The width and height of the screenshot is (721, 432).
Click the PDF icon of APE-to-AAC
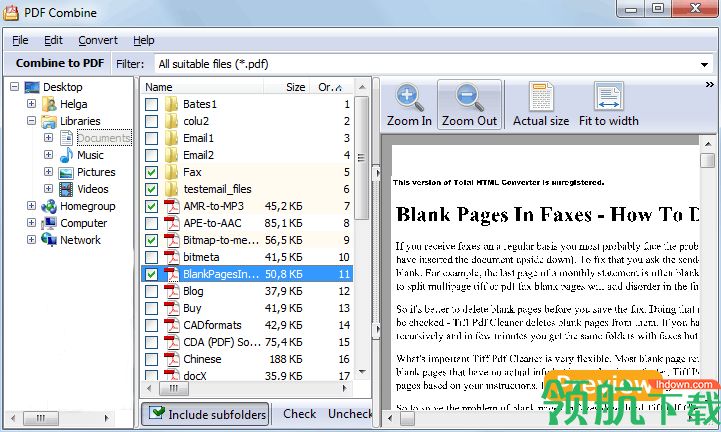click(172, 223)
